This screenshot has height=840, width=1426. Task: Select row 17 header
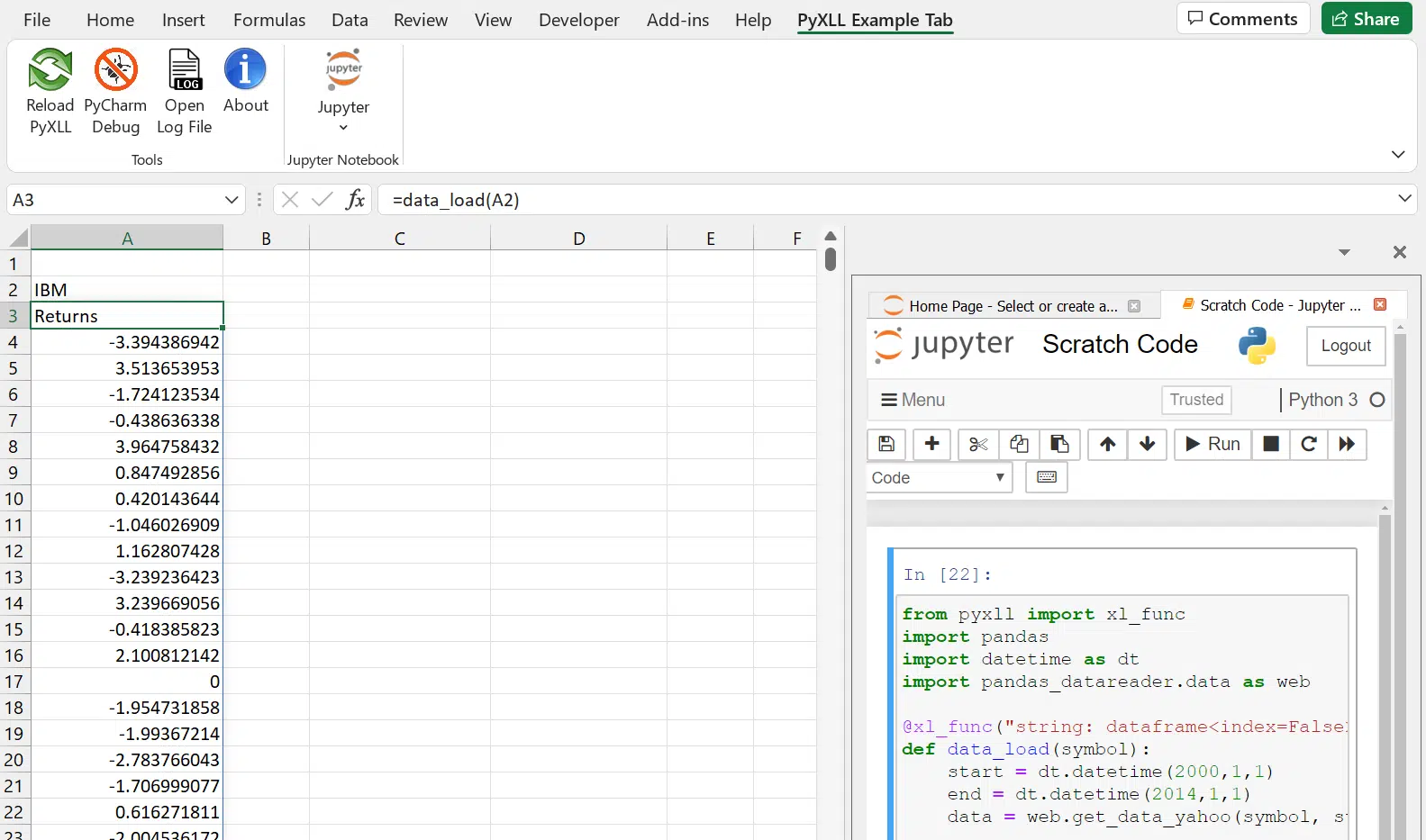14,682
